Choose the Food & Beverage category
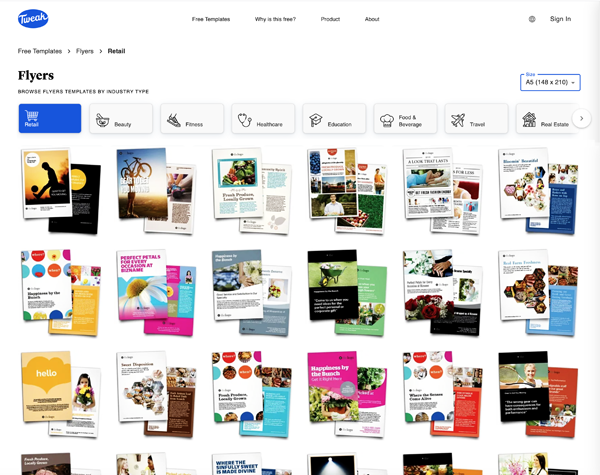Viewport: 600px width, 475px height. click(x=405, y=119)
